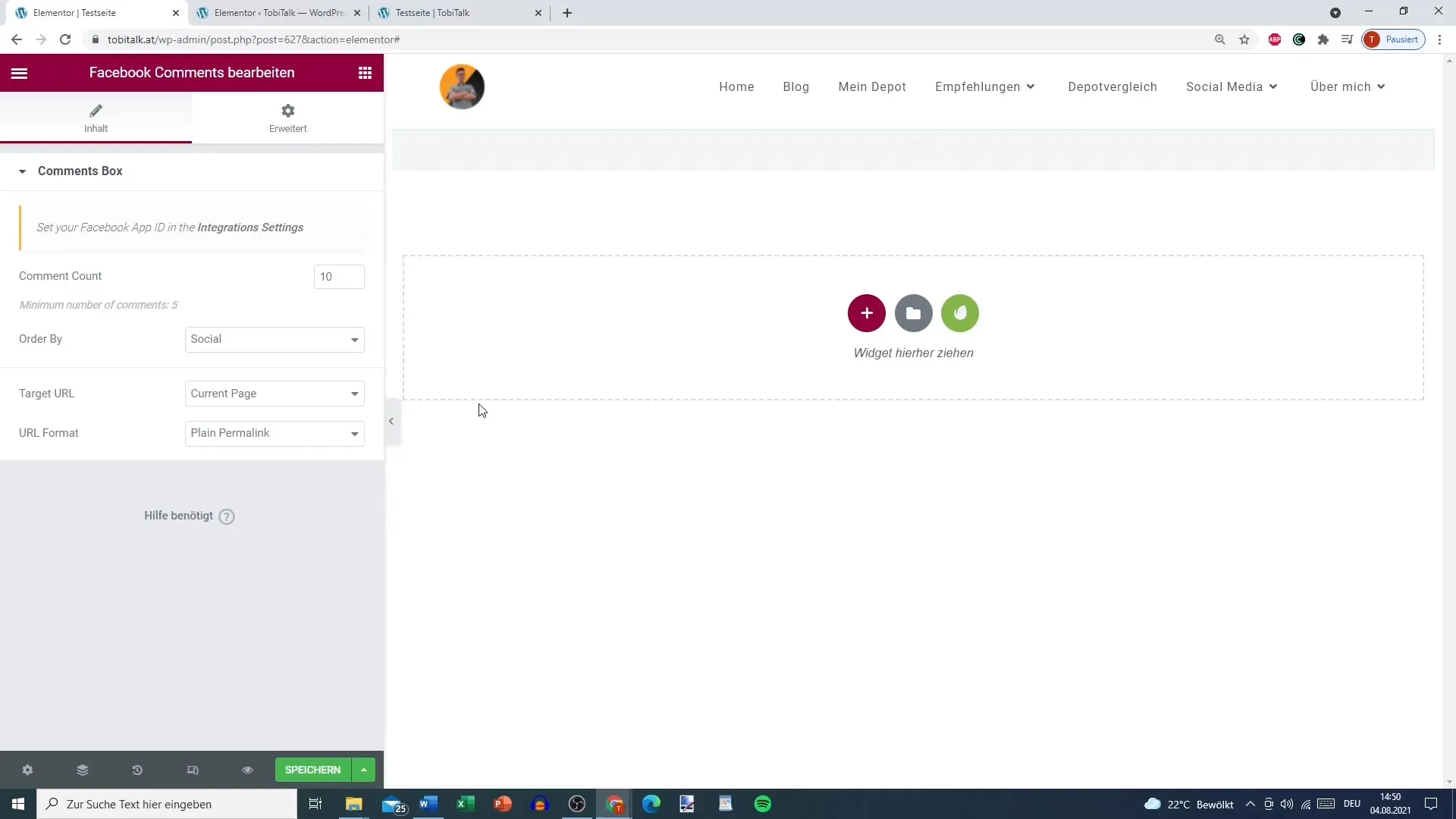Open the Target URL dropdown
1456x819 pixels.
pos(275,394)
